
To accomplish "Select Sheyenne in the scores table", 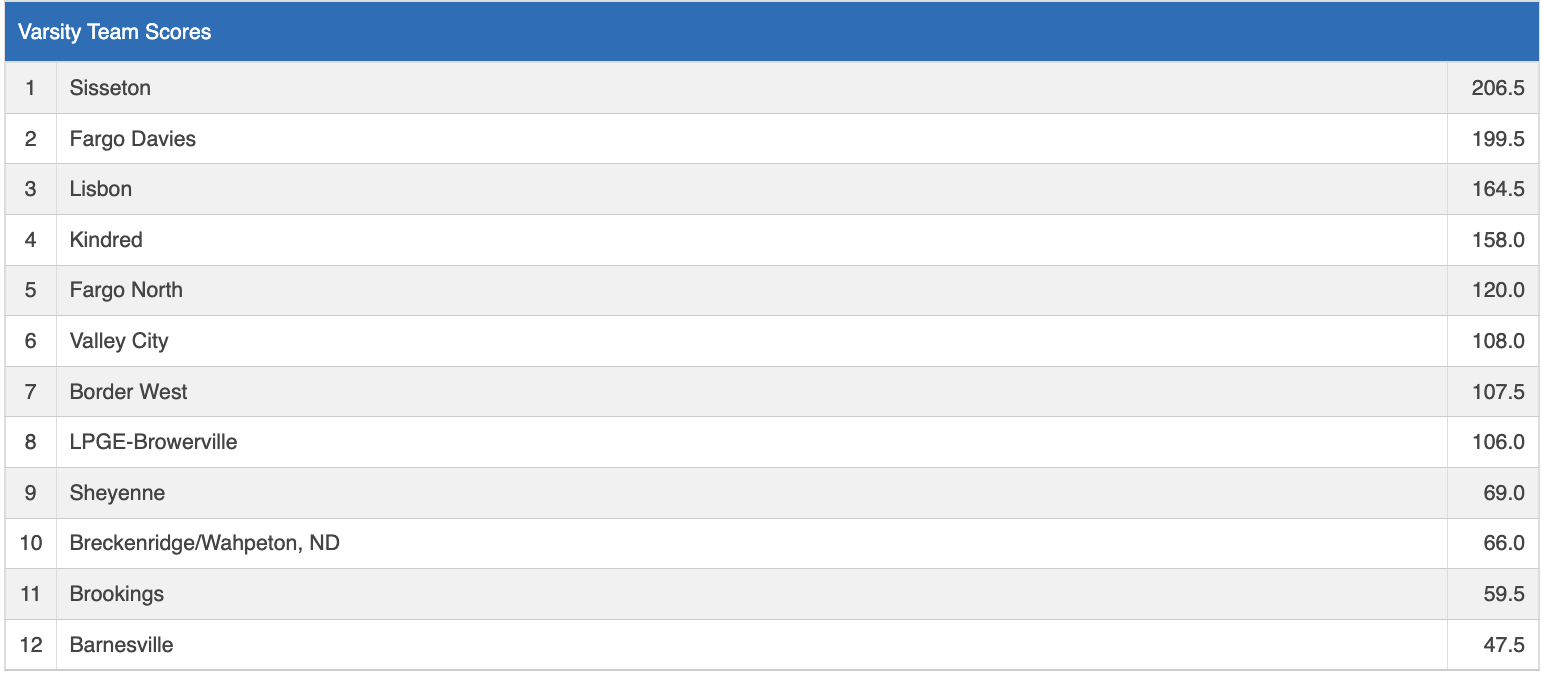I will point(117,493).
